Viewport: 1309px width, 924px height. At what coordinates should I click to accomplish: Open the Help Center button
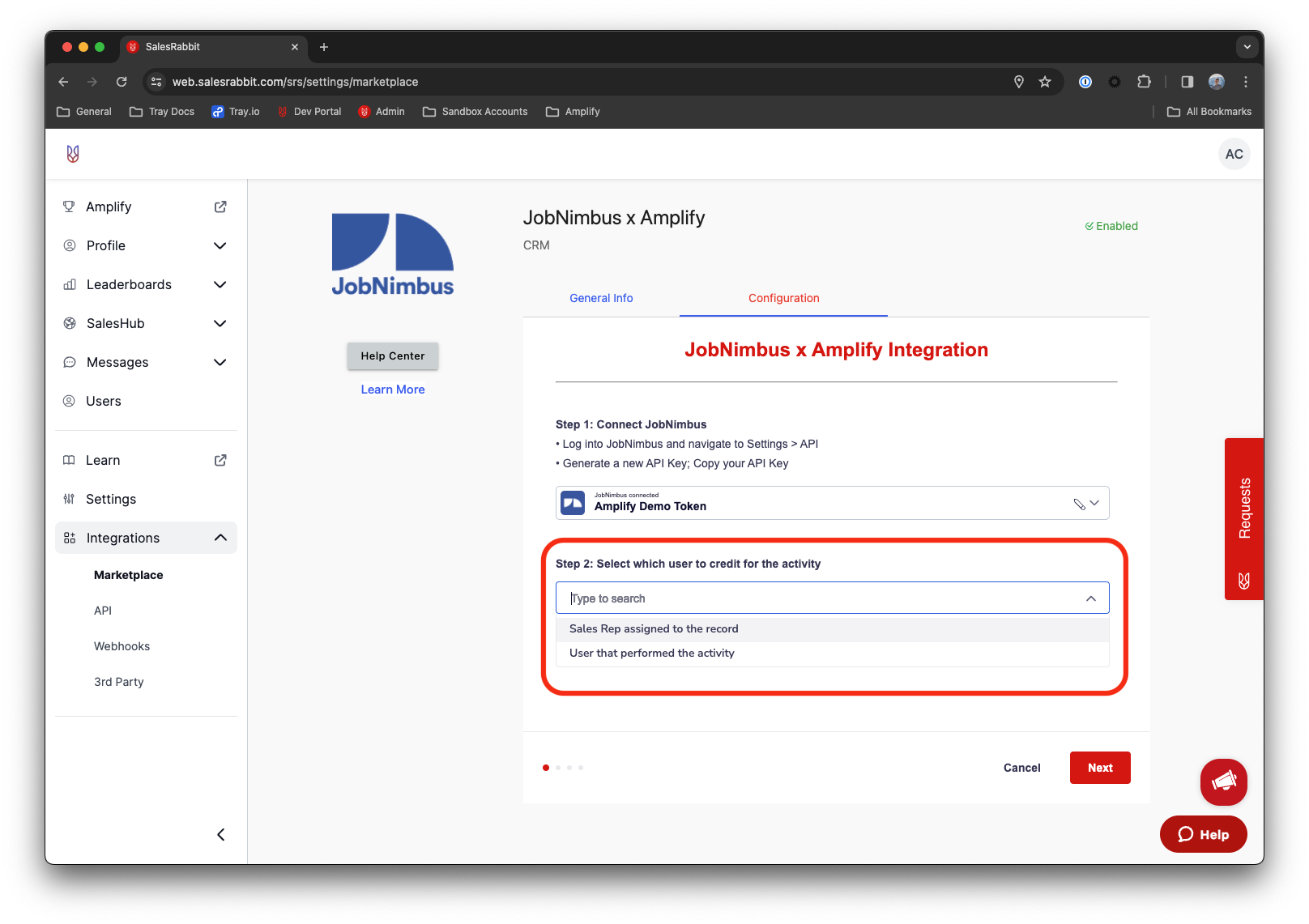click(393, 356)
